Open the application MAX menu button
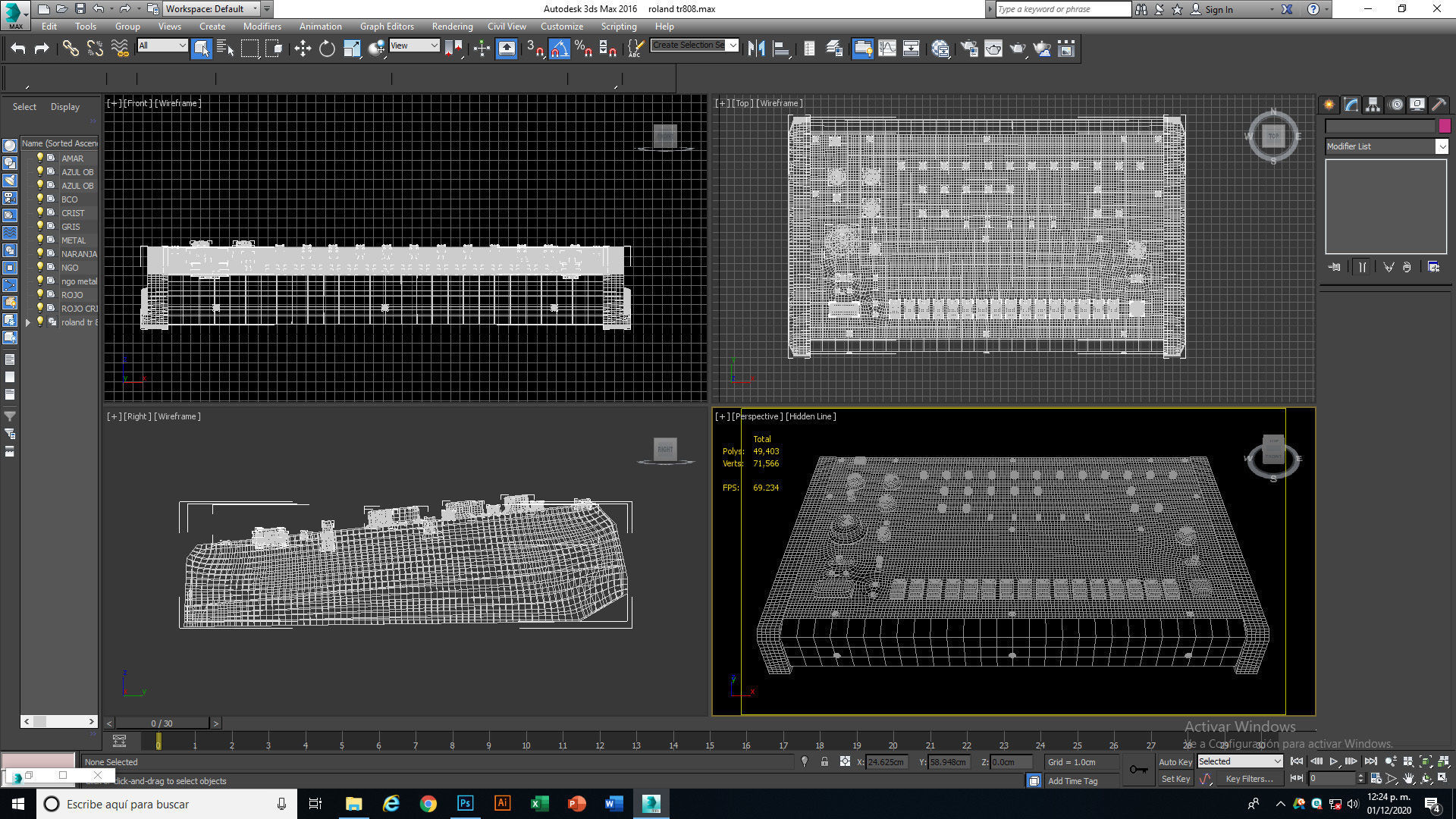Screen dimensions: 1456x819 pyautogui.click(x=14, y=14)
